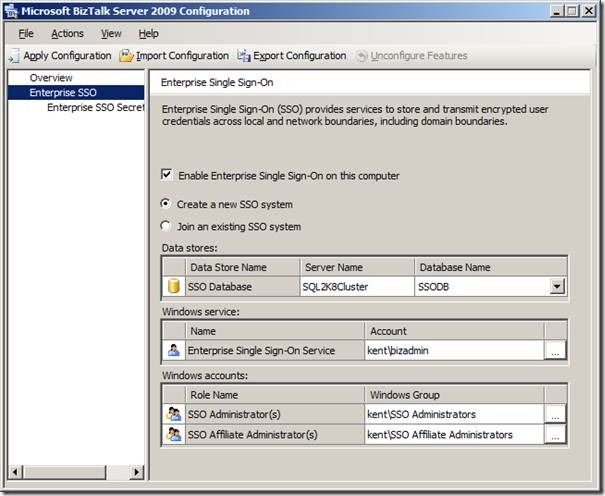
Task: Click the SQL2K8Cluster server name cell
Action: click(x=357, y=287)
